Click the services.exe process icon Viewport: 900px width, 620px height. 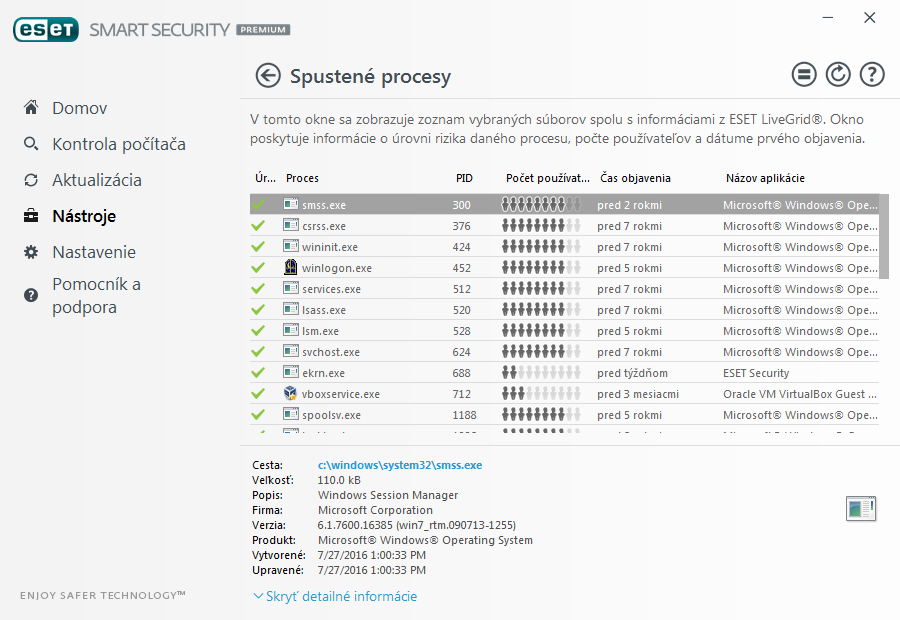291,288
